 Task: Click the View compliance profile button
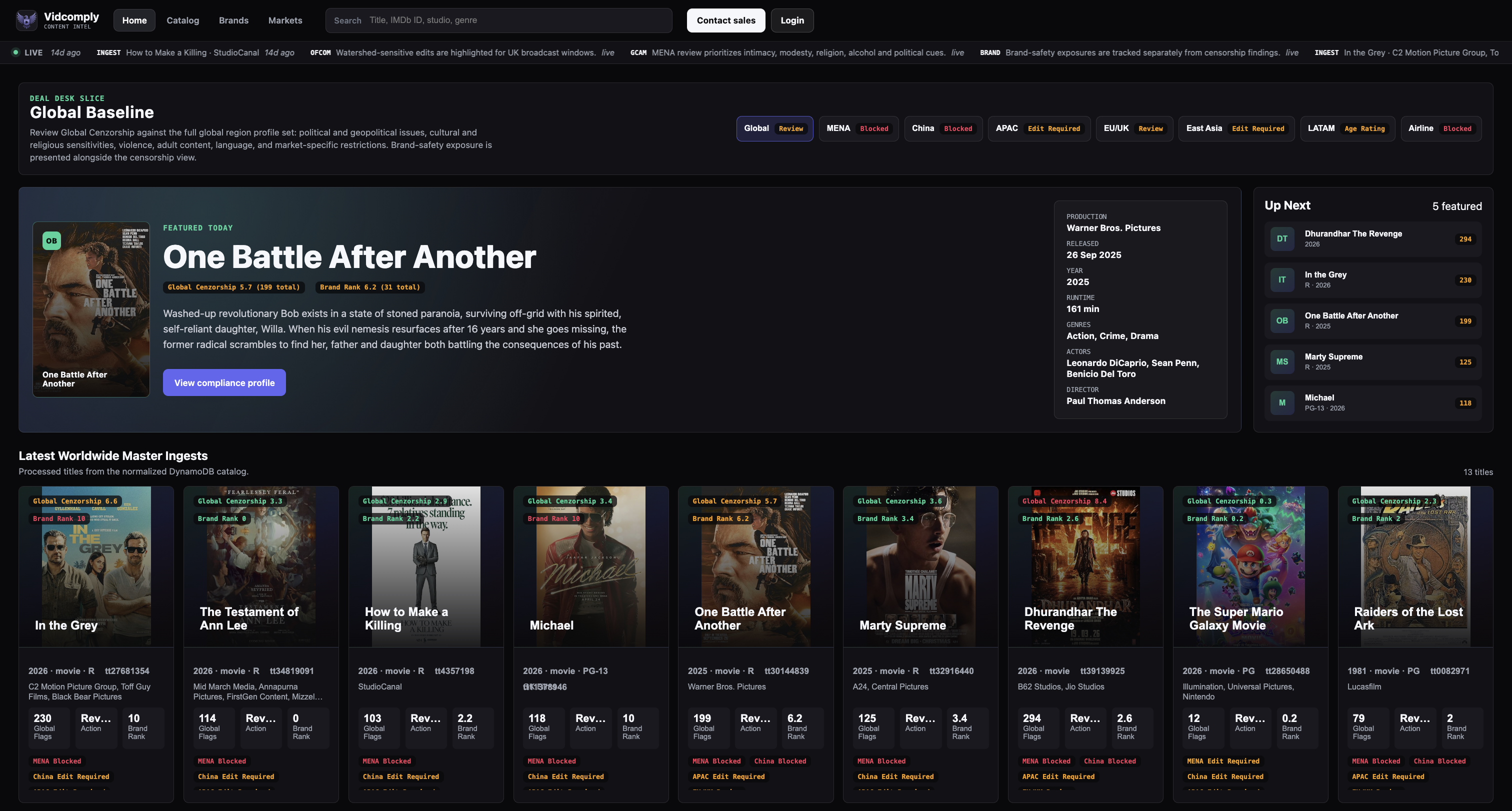[x=224, y=382]
